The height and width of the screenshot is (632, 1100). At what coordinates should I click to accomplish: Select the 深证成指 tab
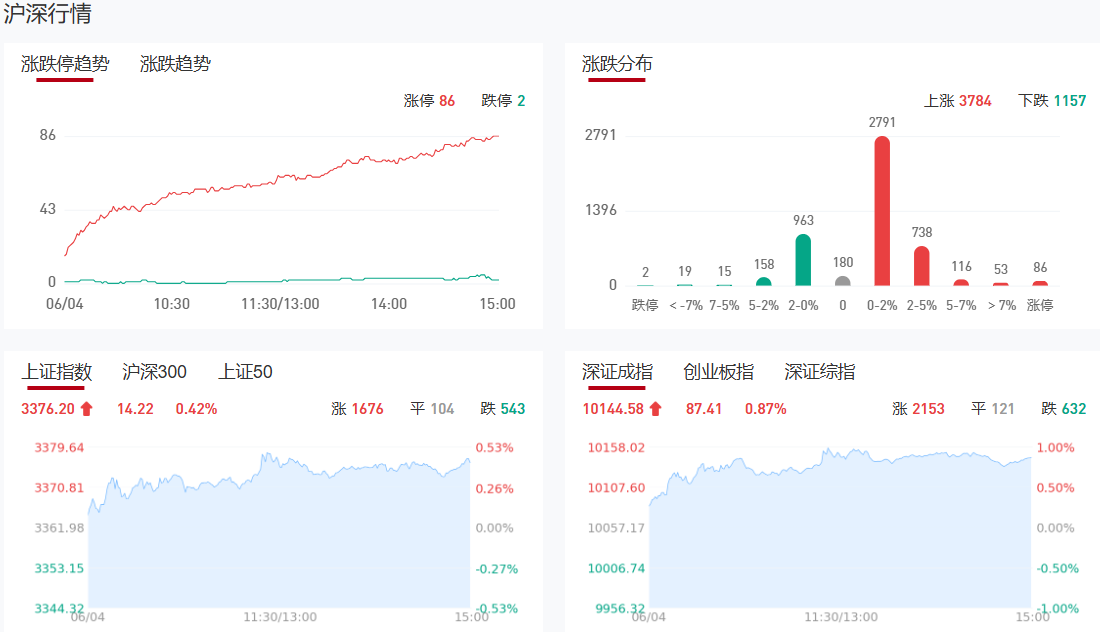click(x=617, y=372)
